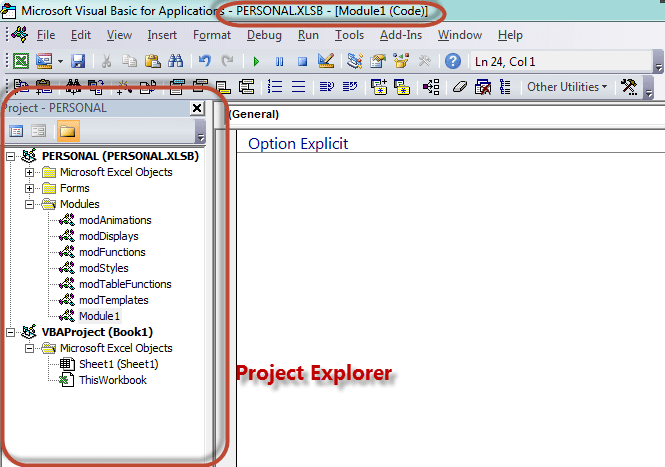Image resolution: width=665 pixels, height=467 pixels.
Task: Expand the Forms folder
Action: pyautogui.click(x=29, y=188)
